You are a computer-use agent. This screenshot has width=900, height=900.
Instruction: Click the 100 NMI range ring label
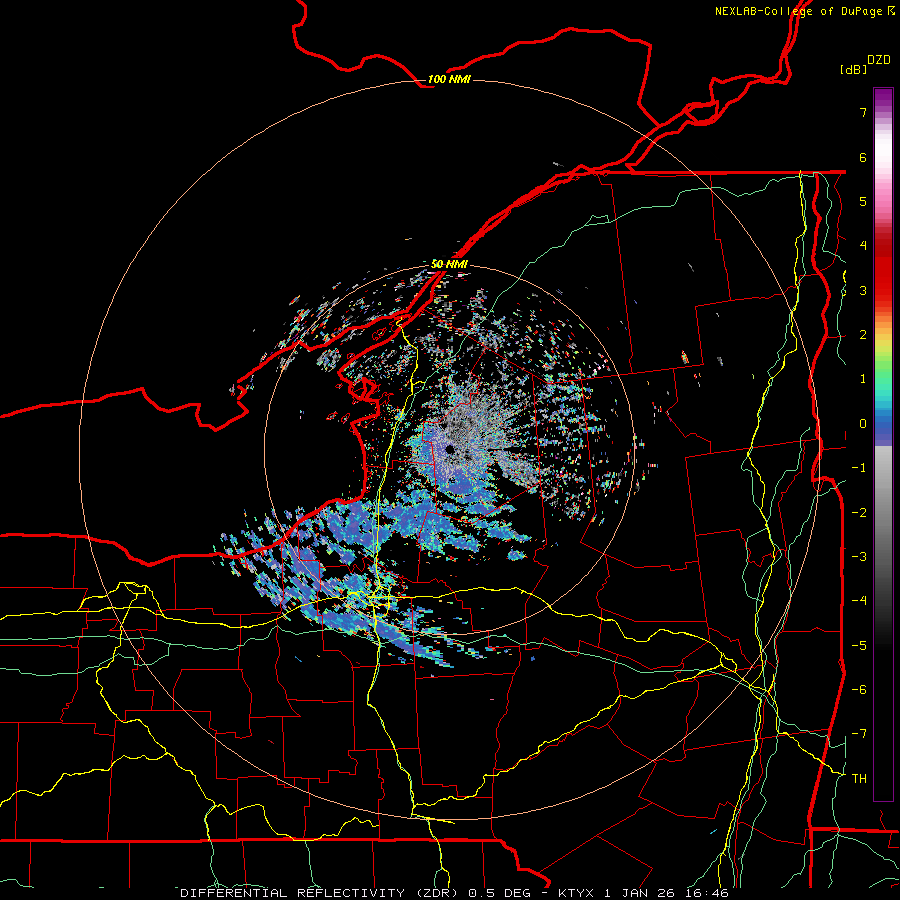(449, 79)
